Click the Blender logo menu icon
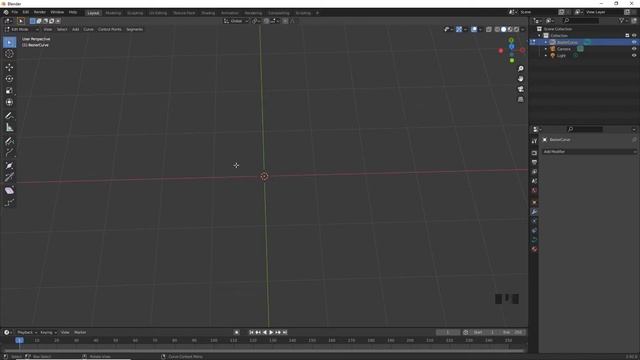 tap(6, 12)
